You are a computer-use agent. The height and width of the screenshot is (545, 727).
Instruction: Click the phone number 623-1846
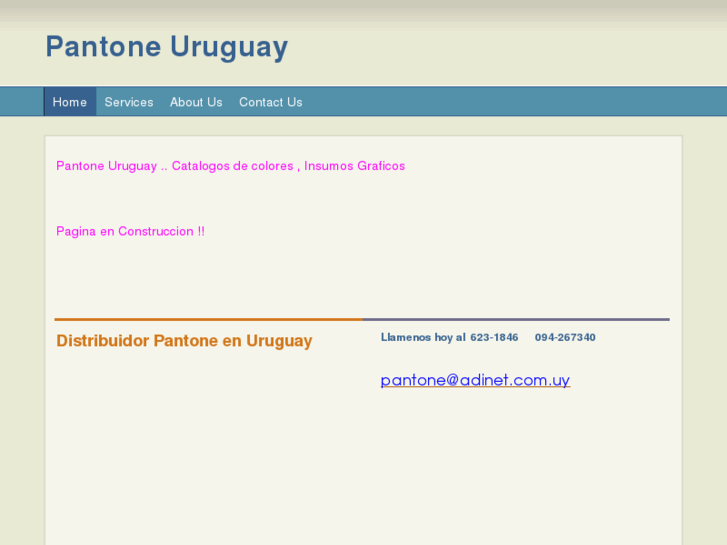[x=494, y=337]
